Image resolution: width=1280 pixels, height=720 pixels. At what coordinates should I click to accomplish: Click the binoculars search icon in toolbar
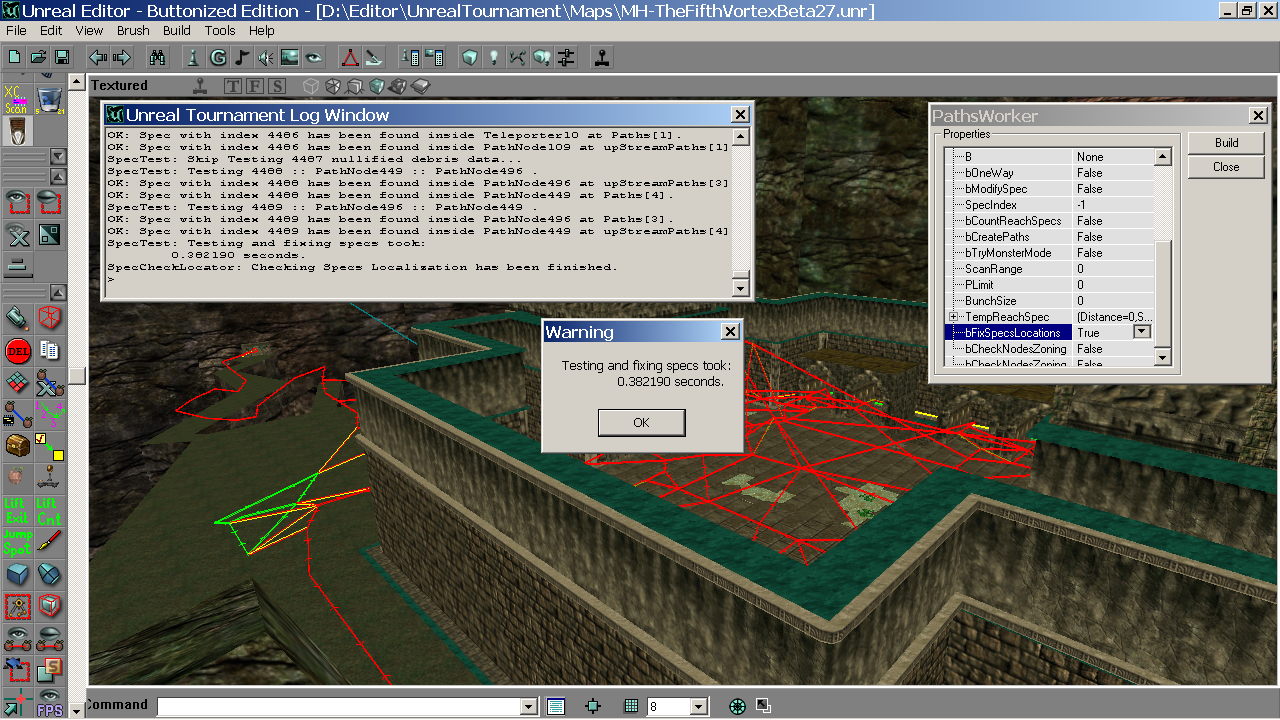(157, 57)
